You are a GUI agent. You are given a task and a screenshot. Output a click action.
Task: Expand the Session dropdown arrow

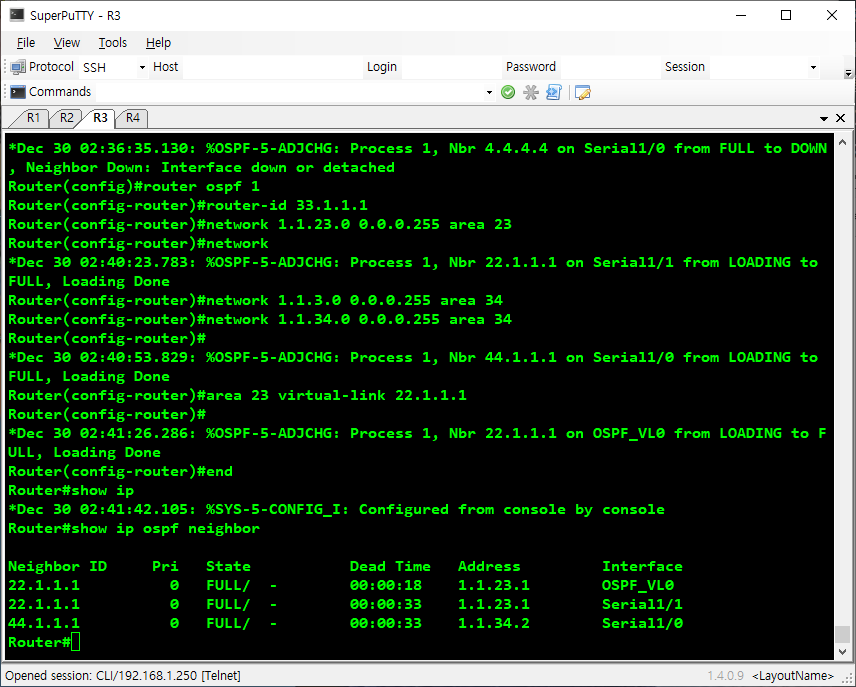tap(813, 68)
